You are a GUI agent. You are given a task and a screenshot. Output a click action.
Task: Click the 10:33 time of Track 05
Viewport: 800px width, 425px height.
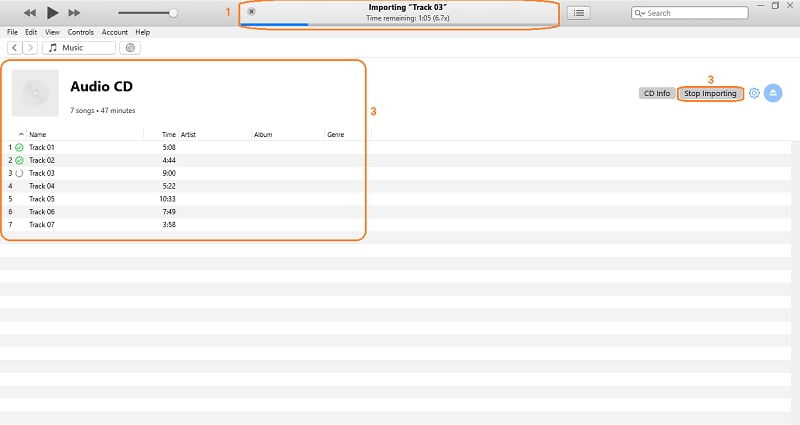[167, 199]
